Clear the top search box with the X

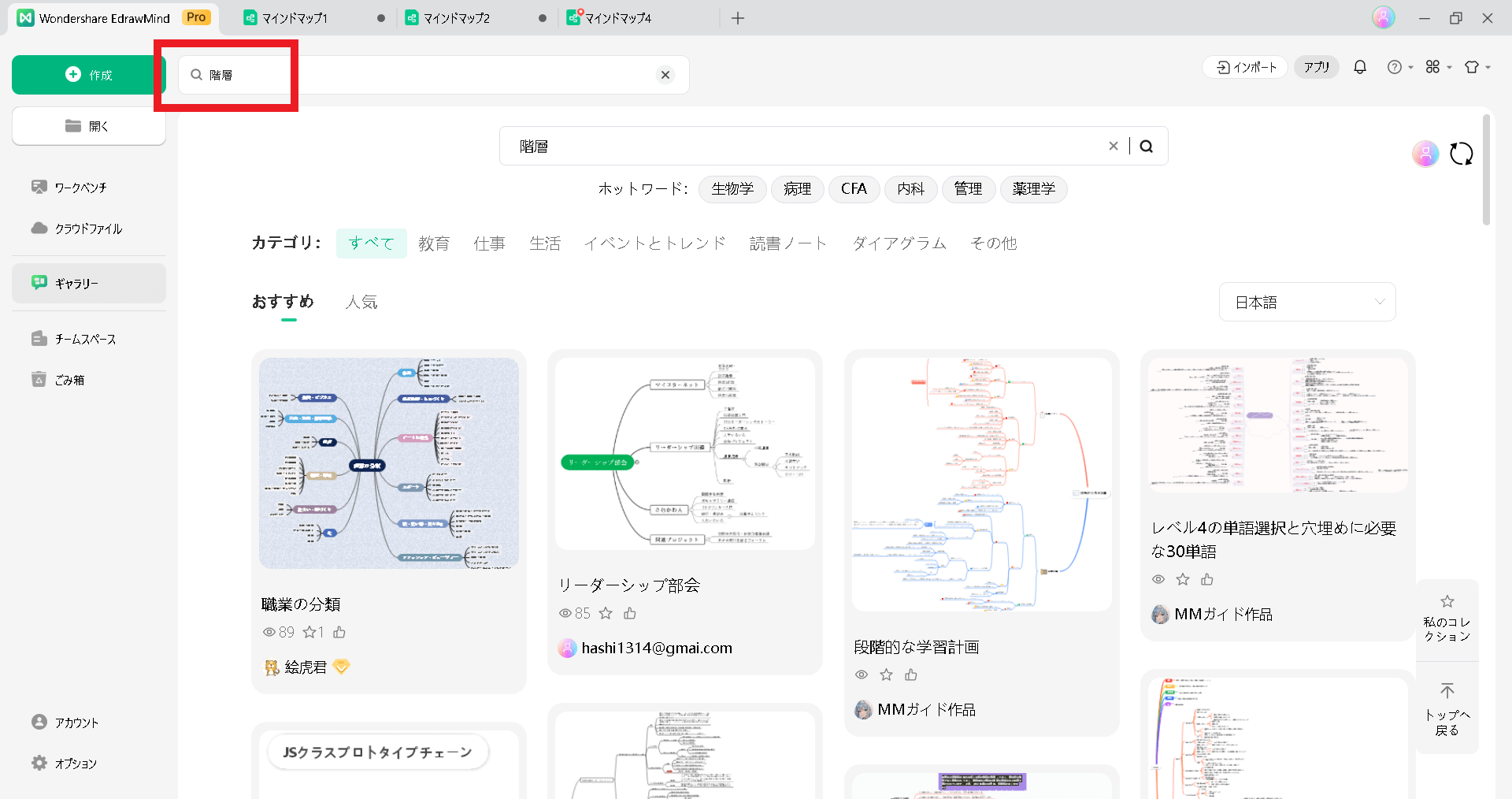[x=665, y=75]
